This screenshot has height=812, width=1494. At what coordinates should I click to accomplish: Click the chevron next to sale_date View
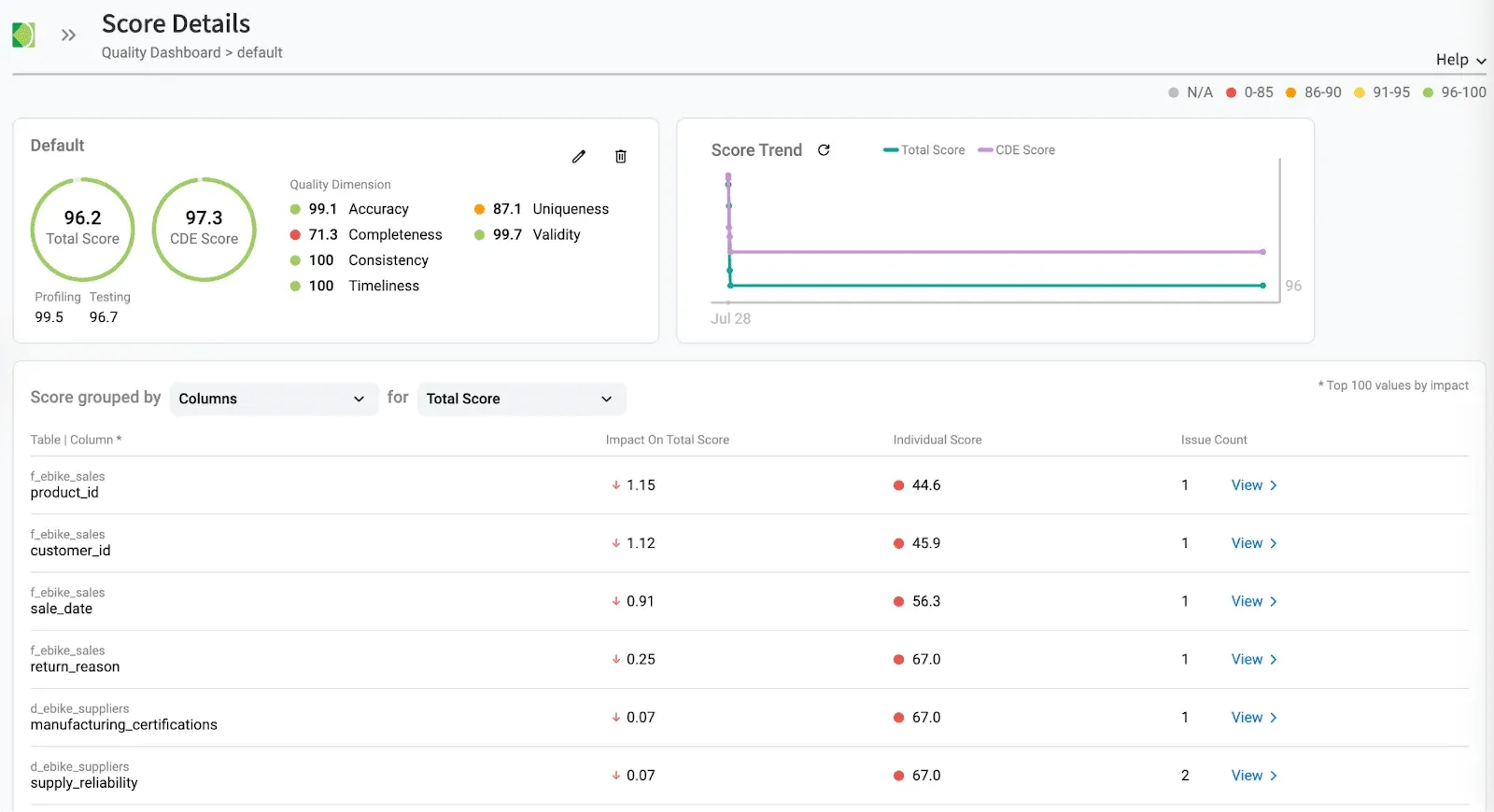pyautogui.click(x=1274, y=602)
